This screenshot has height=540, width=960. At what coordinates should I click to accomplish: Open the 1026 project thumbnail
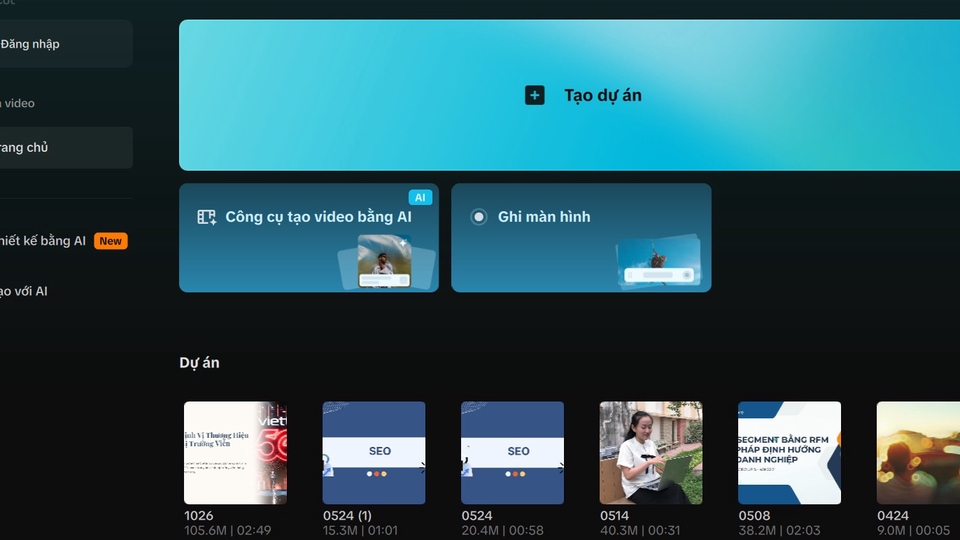coord(235,453)
